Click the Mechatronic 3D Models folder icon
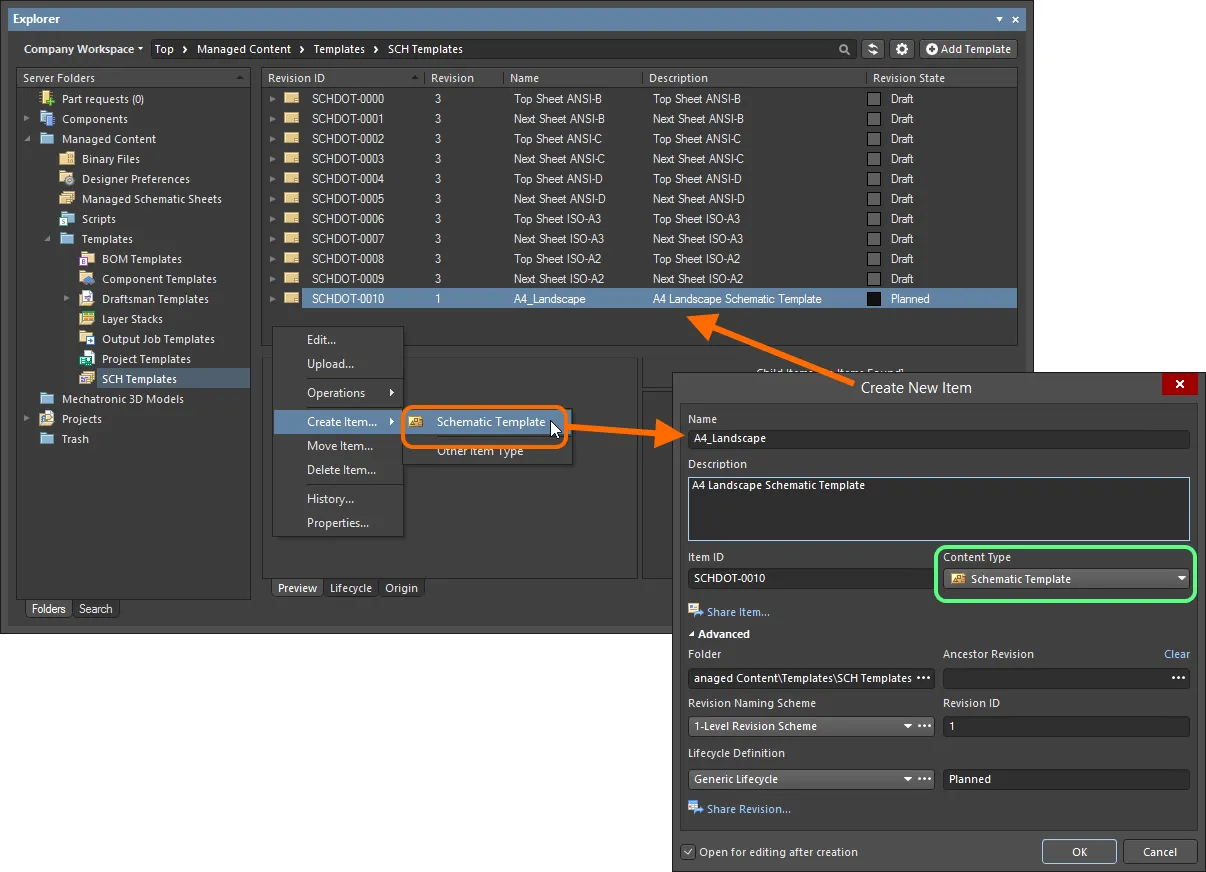 (47, 399)
